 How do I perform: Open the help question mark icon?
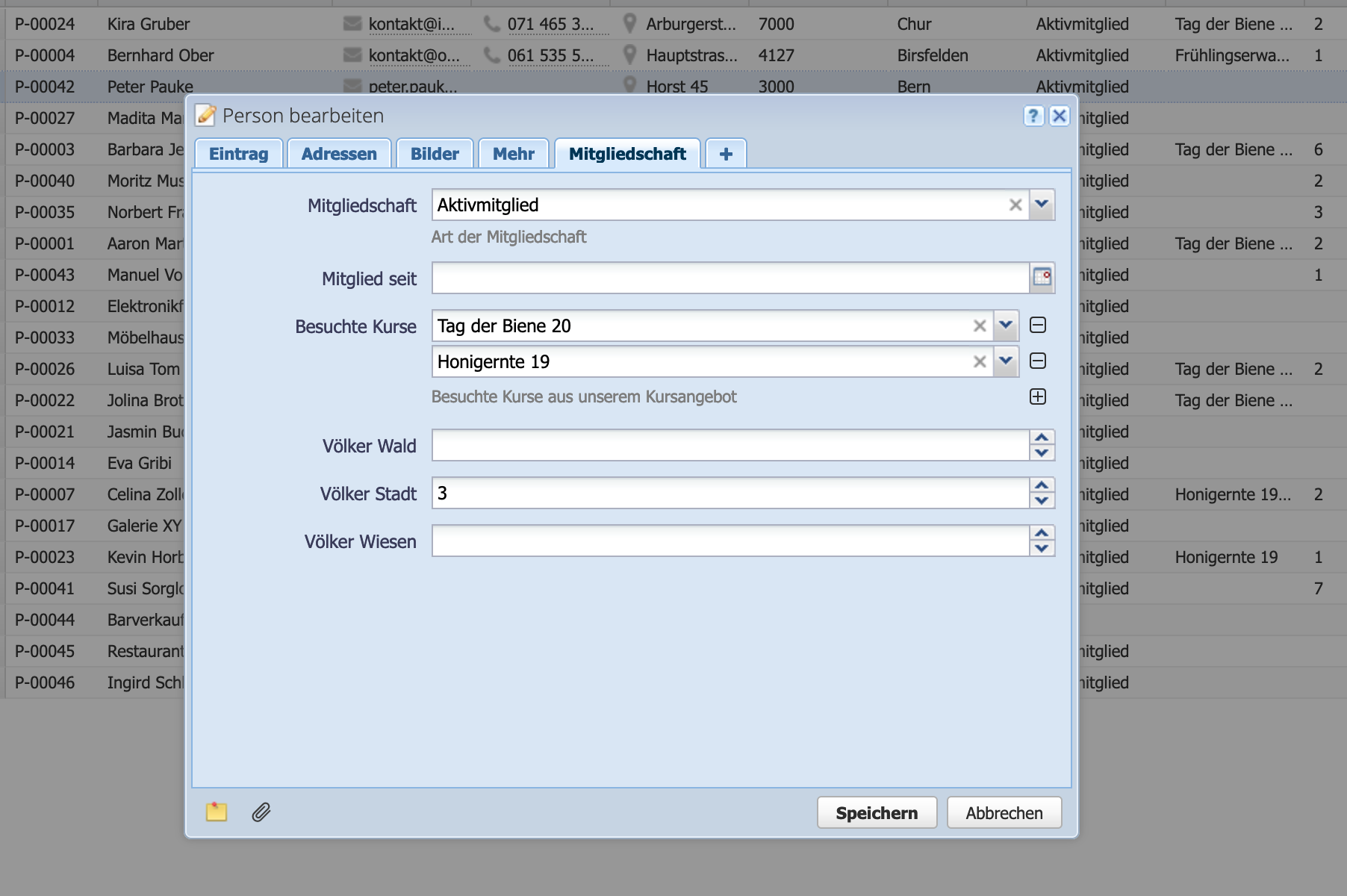coord(1033,116)
